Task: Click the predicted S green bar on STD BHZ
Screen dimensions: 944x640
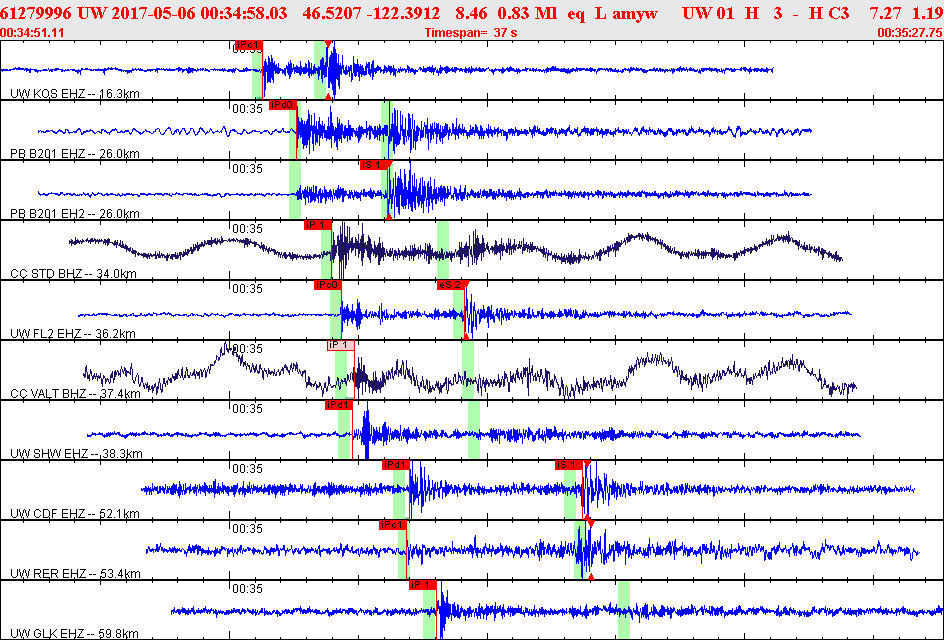Action: tap(442, 250)
